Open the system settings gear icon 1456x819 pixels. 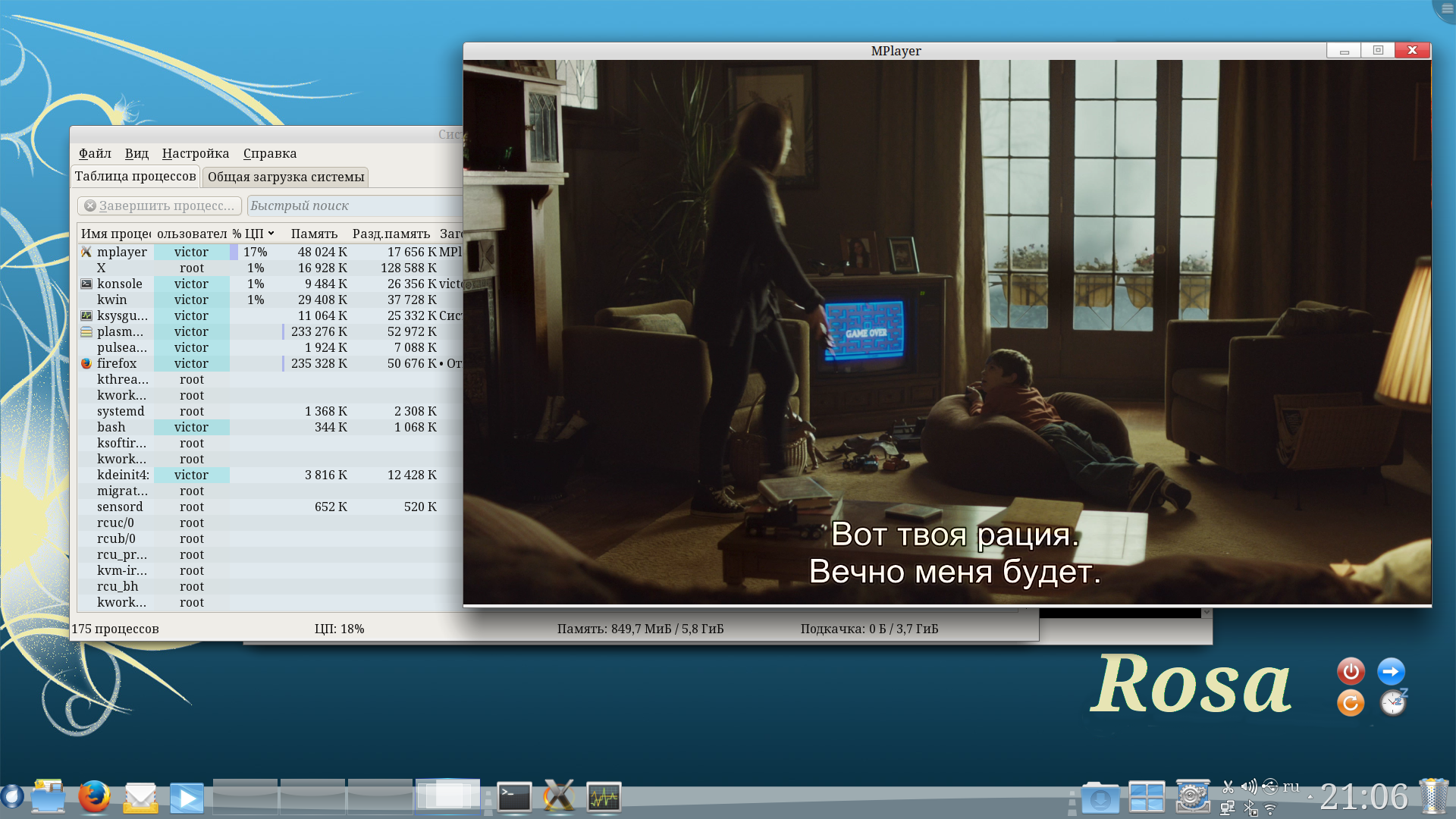click(x=1192, y=797)
